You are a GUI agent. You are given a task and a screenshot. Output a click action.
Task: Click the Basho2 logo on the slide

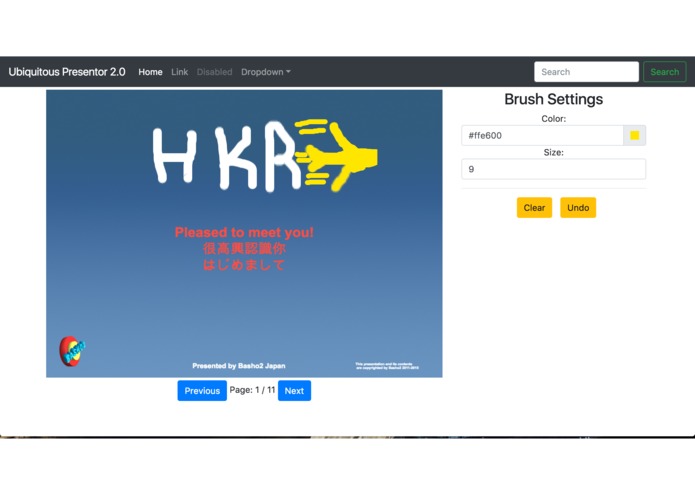coord(71,351)
